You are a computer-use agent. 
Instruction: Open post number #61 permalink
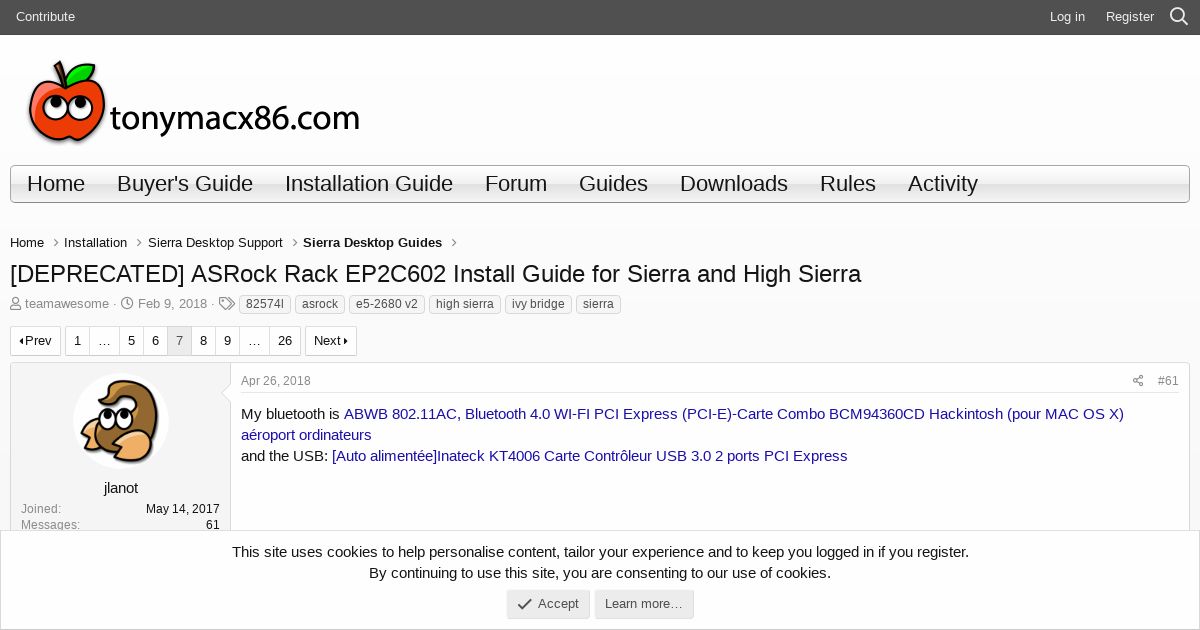click(x=1168, y=381)
